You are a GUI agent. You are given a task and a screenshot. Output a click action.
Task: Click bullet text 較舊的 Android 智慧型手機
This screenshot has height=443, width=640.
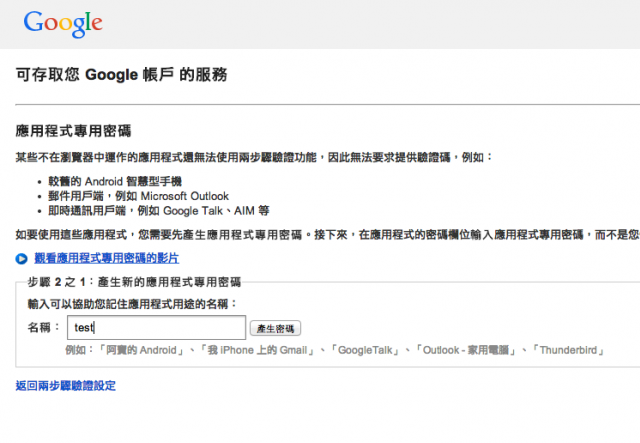(115, 181)
